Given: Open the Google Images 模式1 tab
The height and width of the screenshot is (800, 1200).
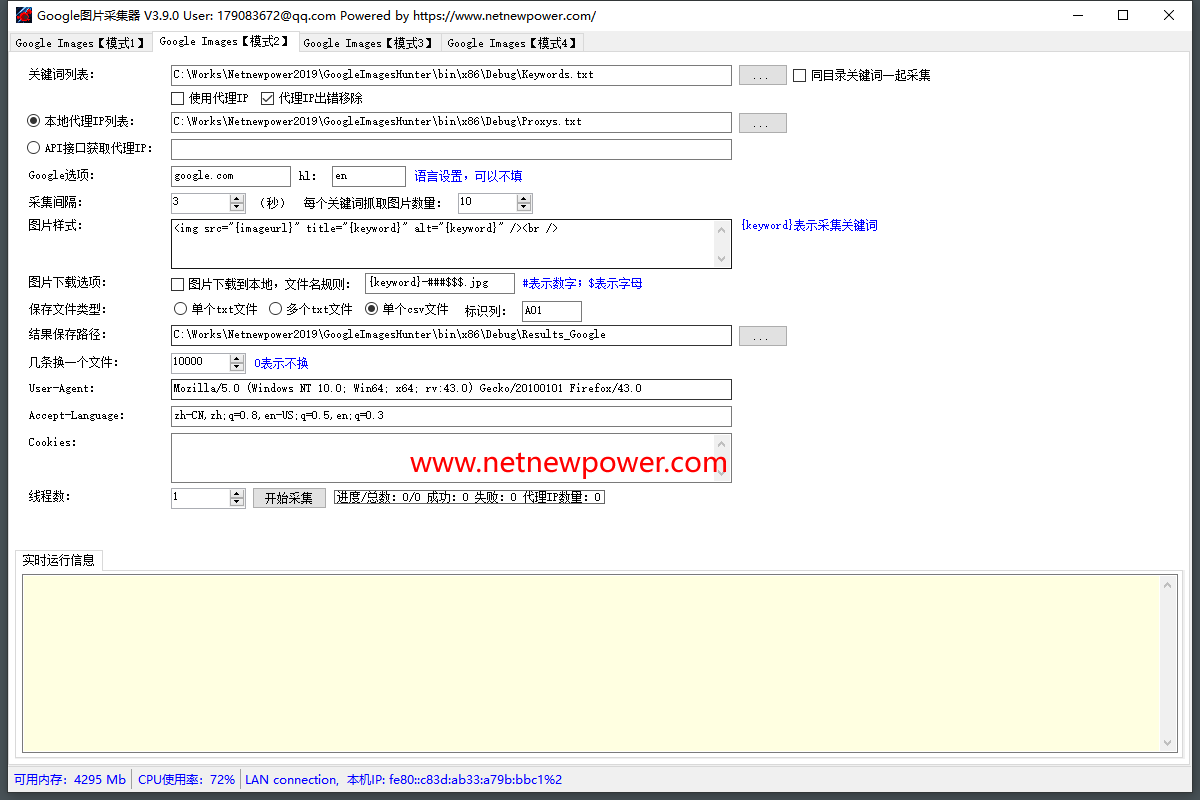Looking at the screenshot, I should (80, 43).
